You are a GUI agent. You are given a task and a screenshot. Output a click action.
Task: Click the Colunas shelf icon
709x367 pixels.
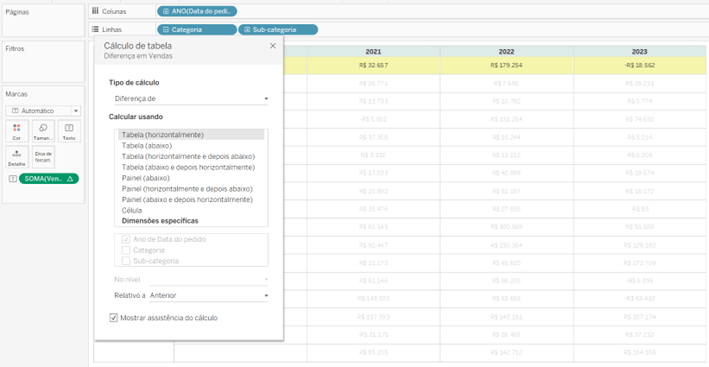tap(95, 11)
